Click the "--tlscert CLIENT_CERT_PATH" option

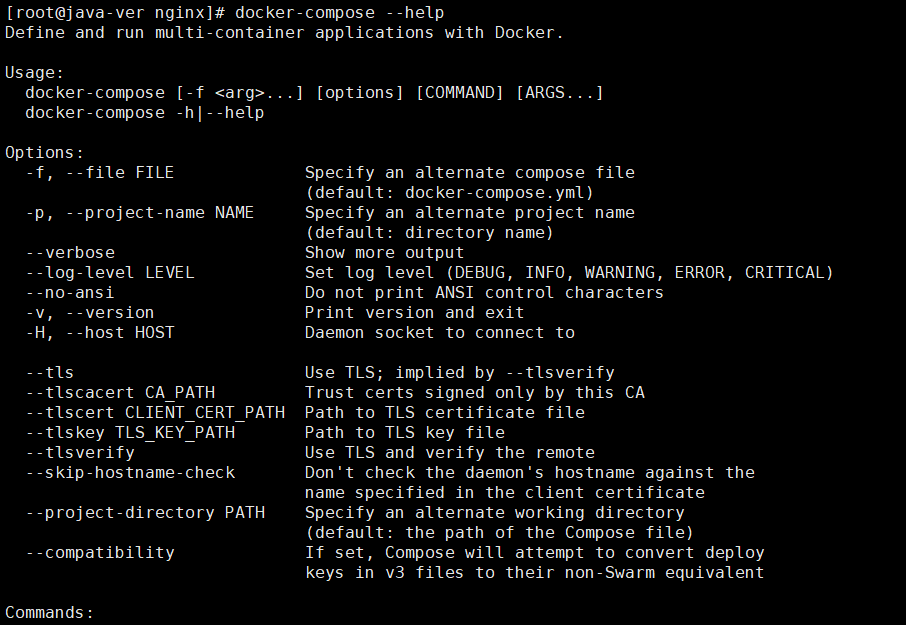(x=154, y=412)
